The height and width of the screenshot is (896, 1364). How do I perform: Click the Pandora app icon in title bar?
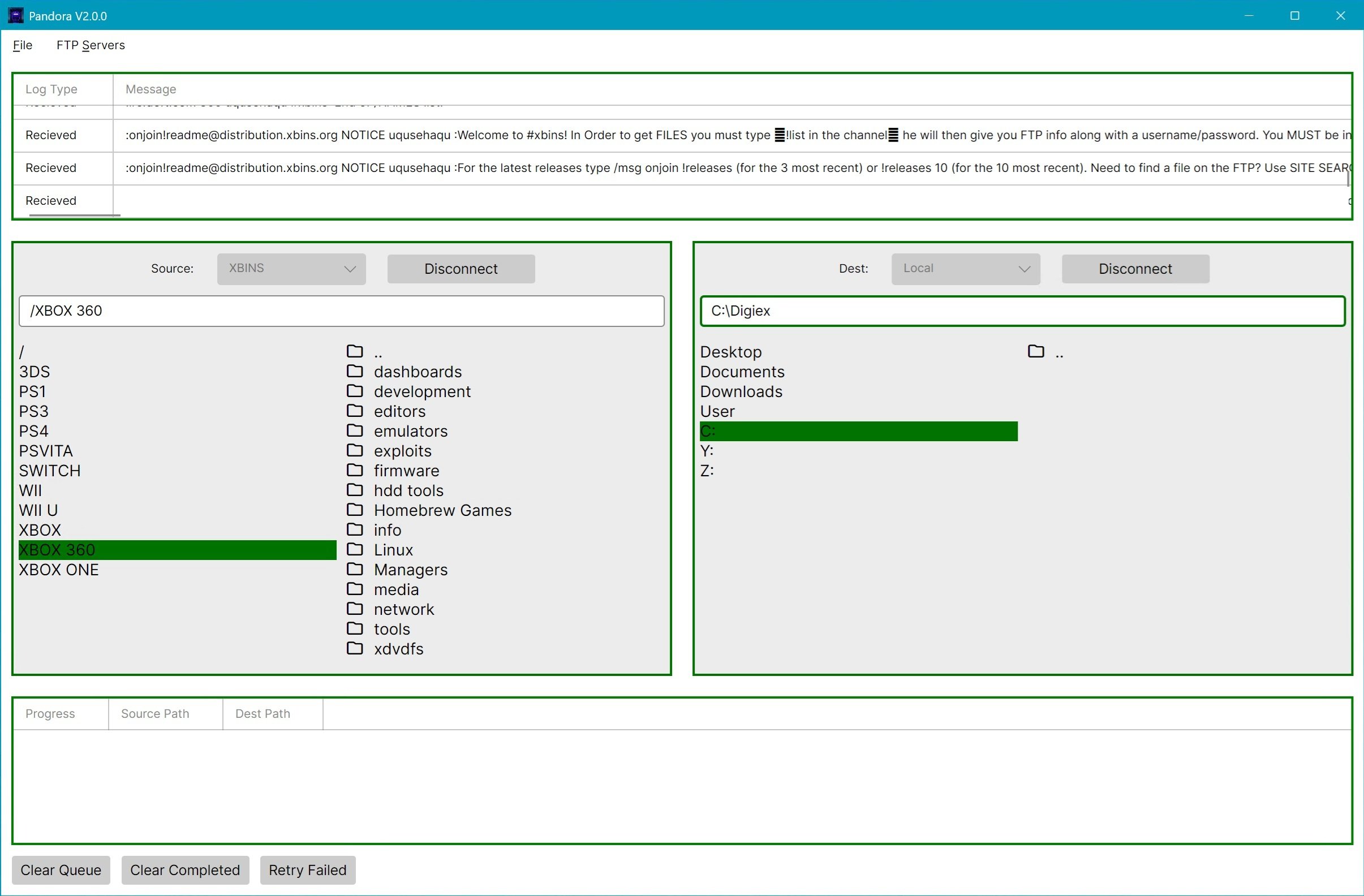[15, 15]
